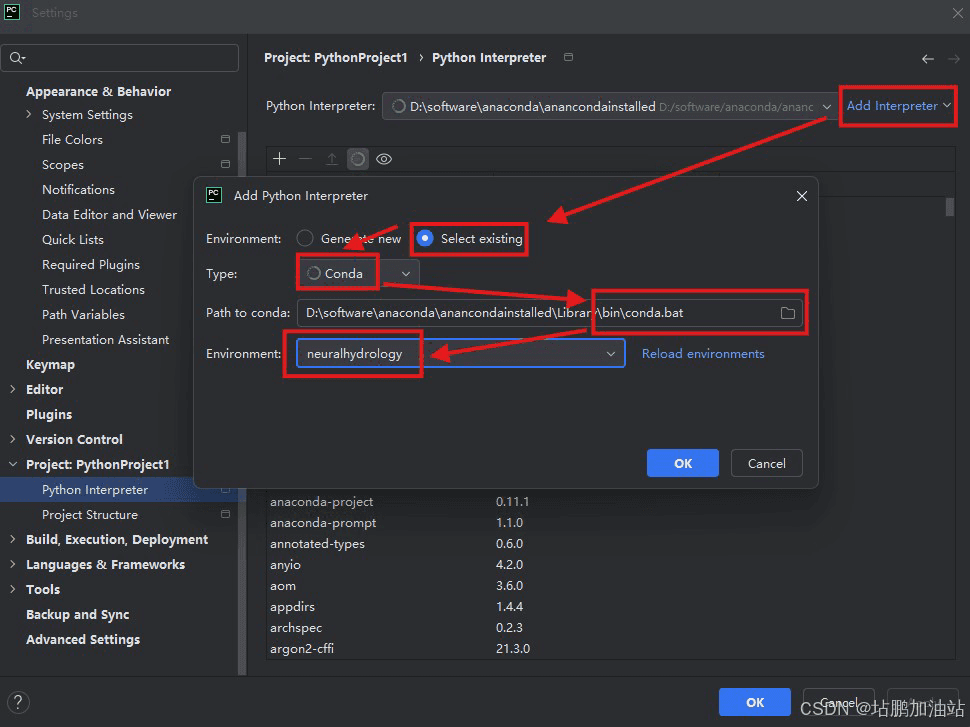Viewport: 970px width, 727px height.
Task: Close the Add Python Interpreter dialog
Action: click(801, 196)
